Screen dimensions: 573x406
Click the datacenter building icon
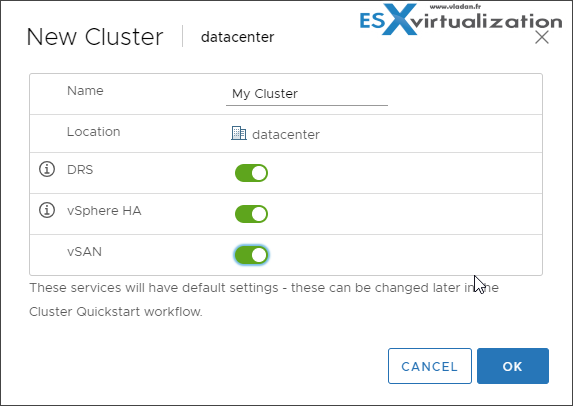(239, 133)
